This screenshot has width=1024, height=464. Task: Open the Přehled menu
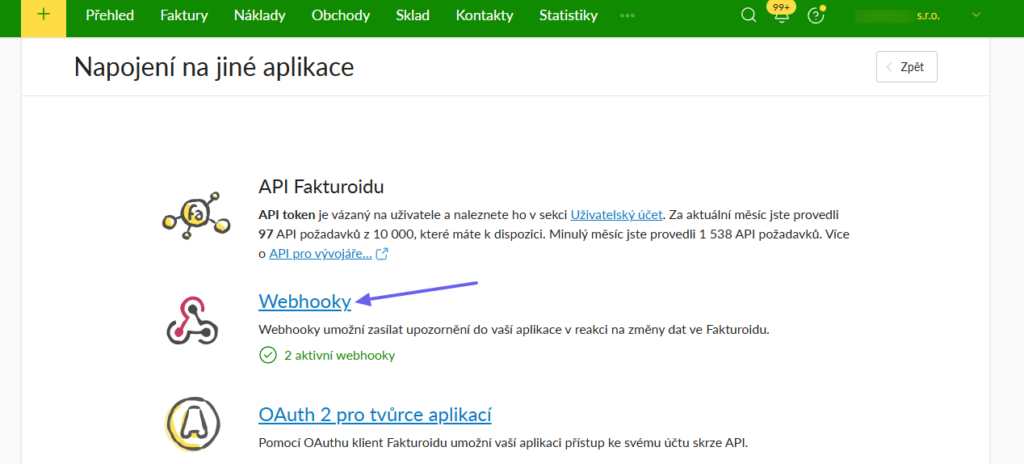(110, 16)
